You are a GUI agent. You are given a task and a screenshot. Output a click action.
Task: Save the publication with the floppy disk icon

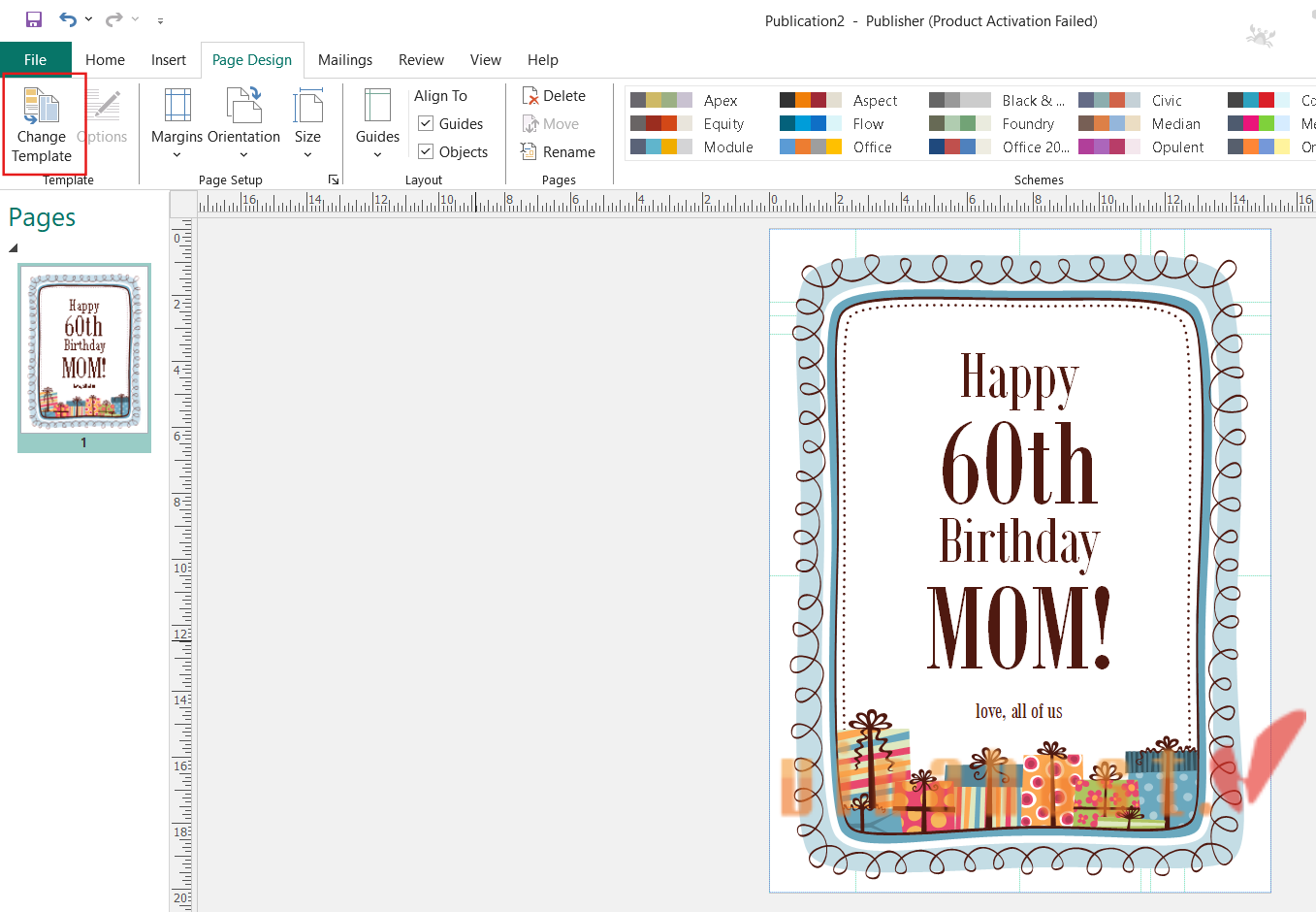click(x=34, y=19)
